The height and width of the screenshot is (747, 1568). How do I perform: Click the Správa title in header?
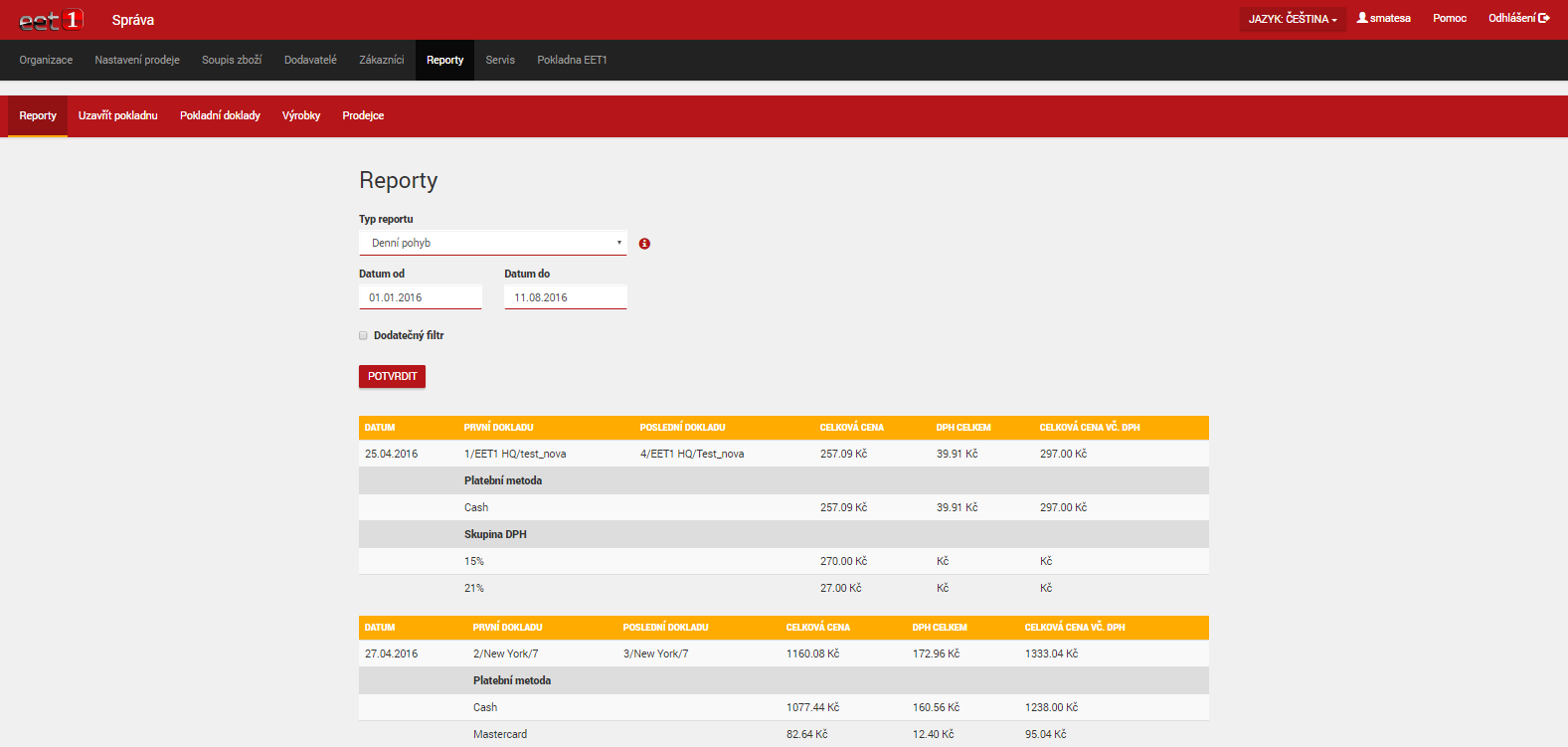point(133,20)
